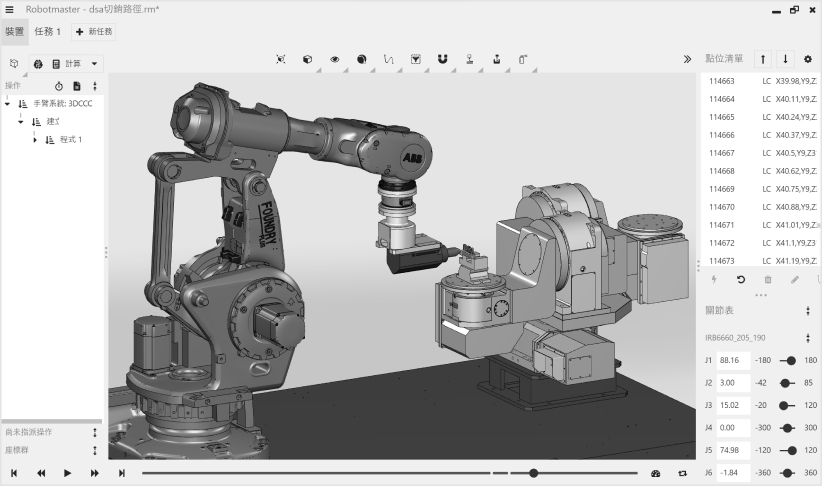Viewport: 822px width, 486px height.
Task: Click the undo arrow below the point list
Action: click(x=740, y=280)
